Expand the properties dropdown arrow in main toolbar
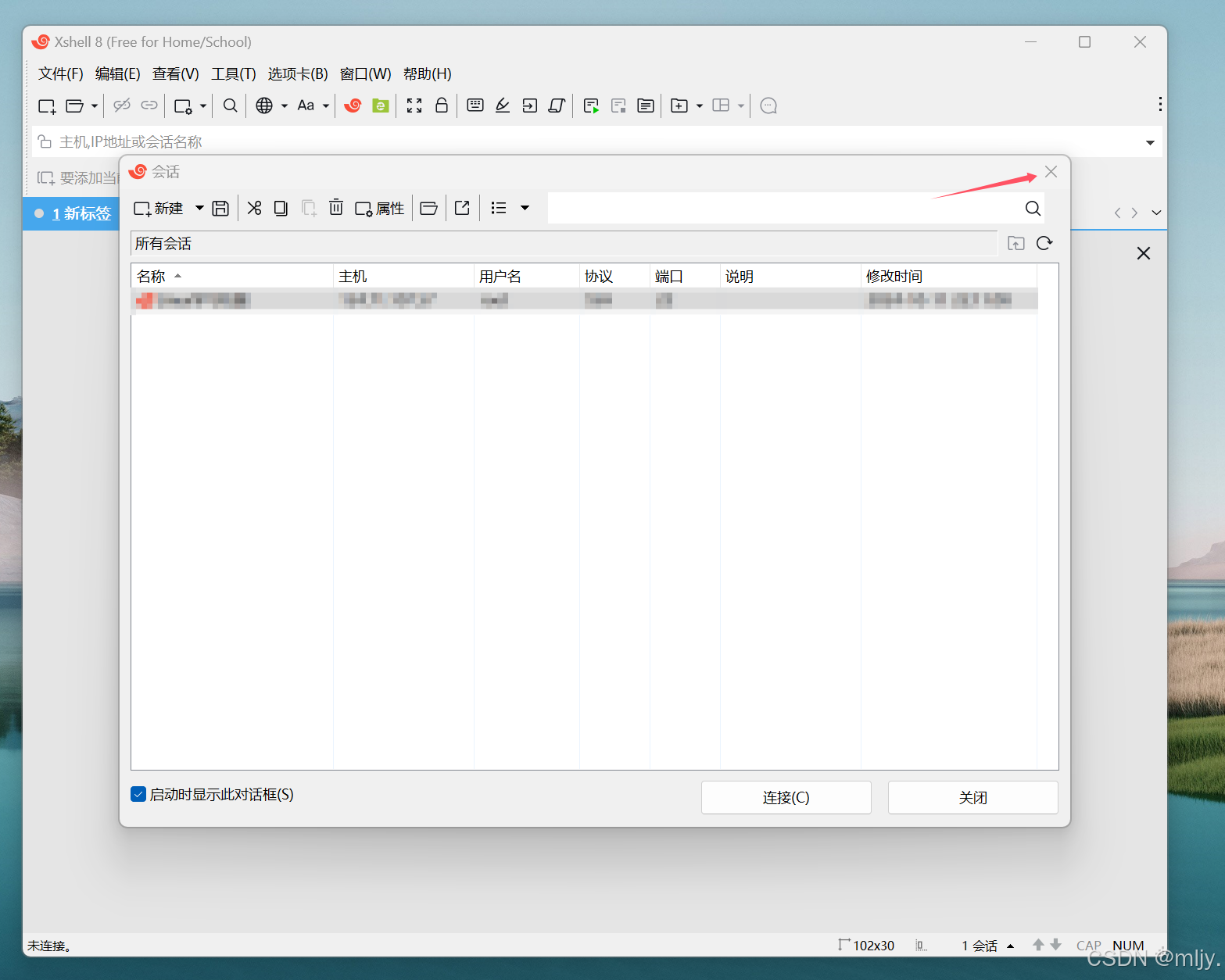Viewport: 1225px width, 980px height. 203,106
